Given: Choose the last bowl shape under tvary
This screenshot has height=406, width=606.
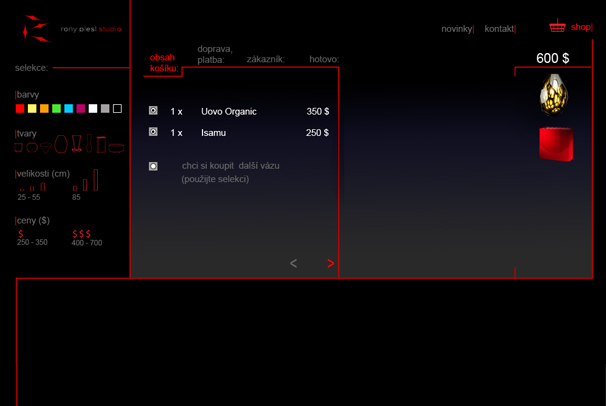Looking at the screenshot, I should (116, 148).
